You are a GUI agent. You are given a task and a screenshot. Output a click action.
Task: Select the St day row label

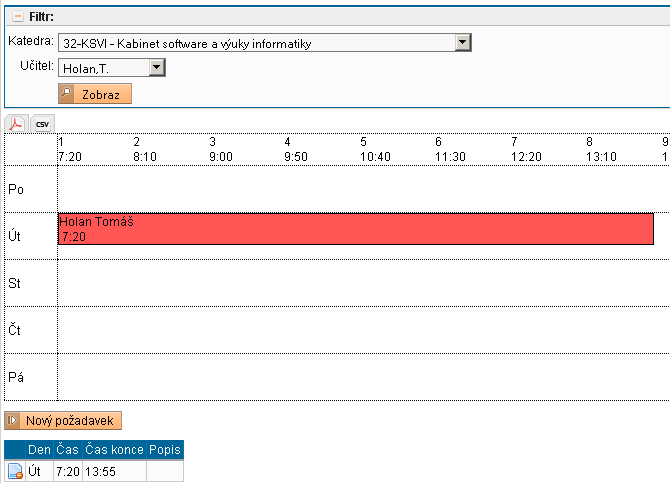[15, 284]
